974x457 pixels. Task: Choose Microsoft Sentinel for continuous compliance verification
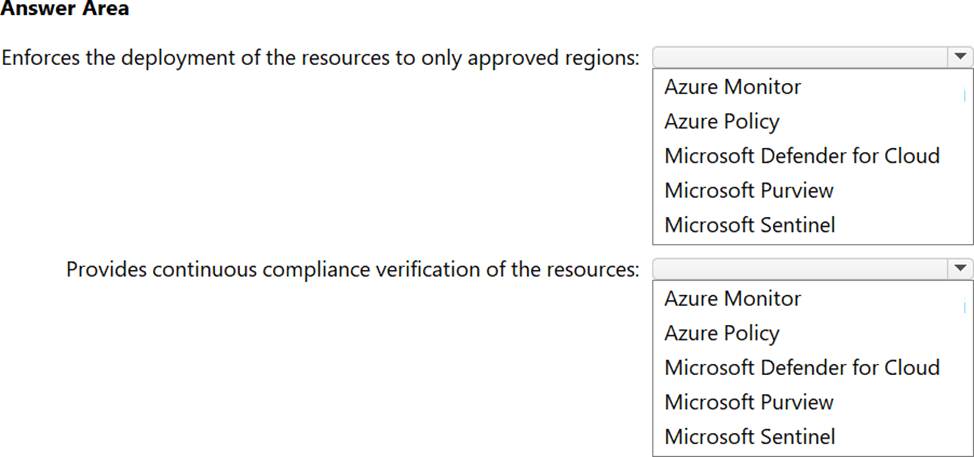pos(749,437)
